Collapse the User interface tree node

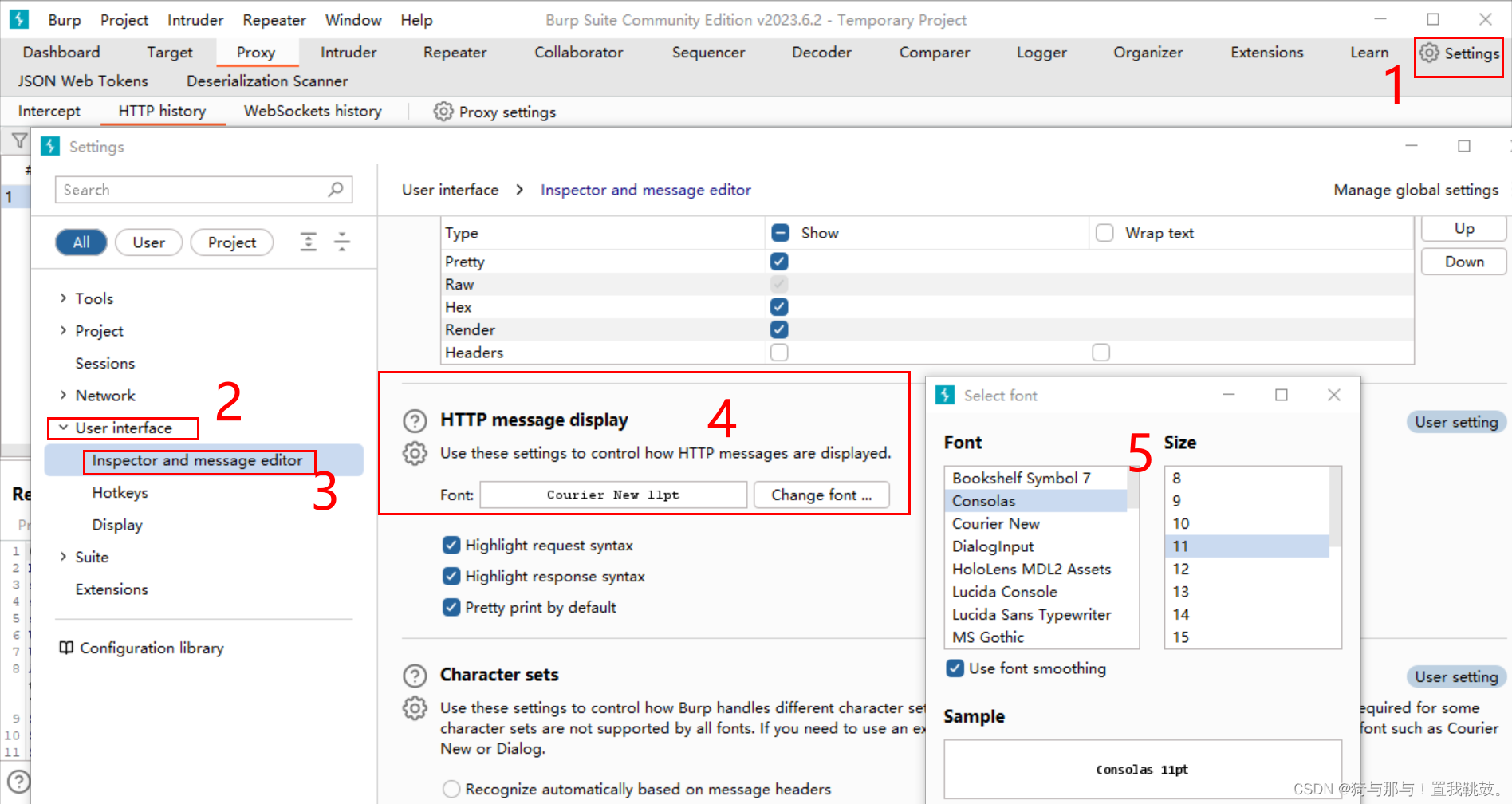click(63, 428)
